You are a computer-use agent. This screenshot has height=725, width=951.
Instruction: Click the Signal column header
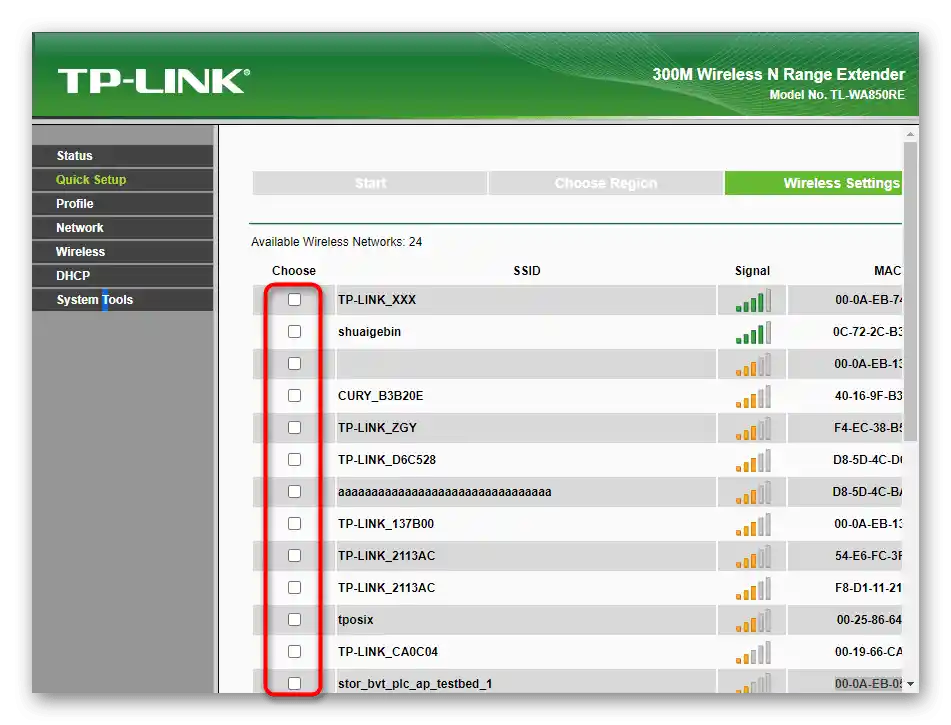(x=752, y=271)
